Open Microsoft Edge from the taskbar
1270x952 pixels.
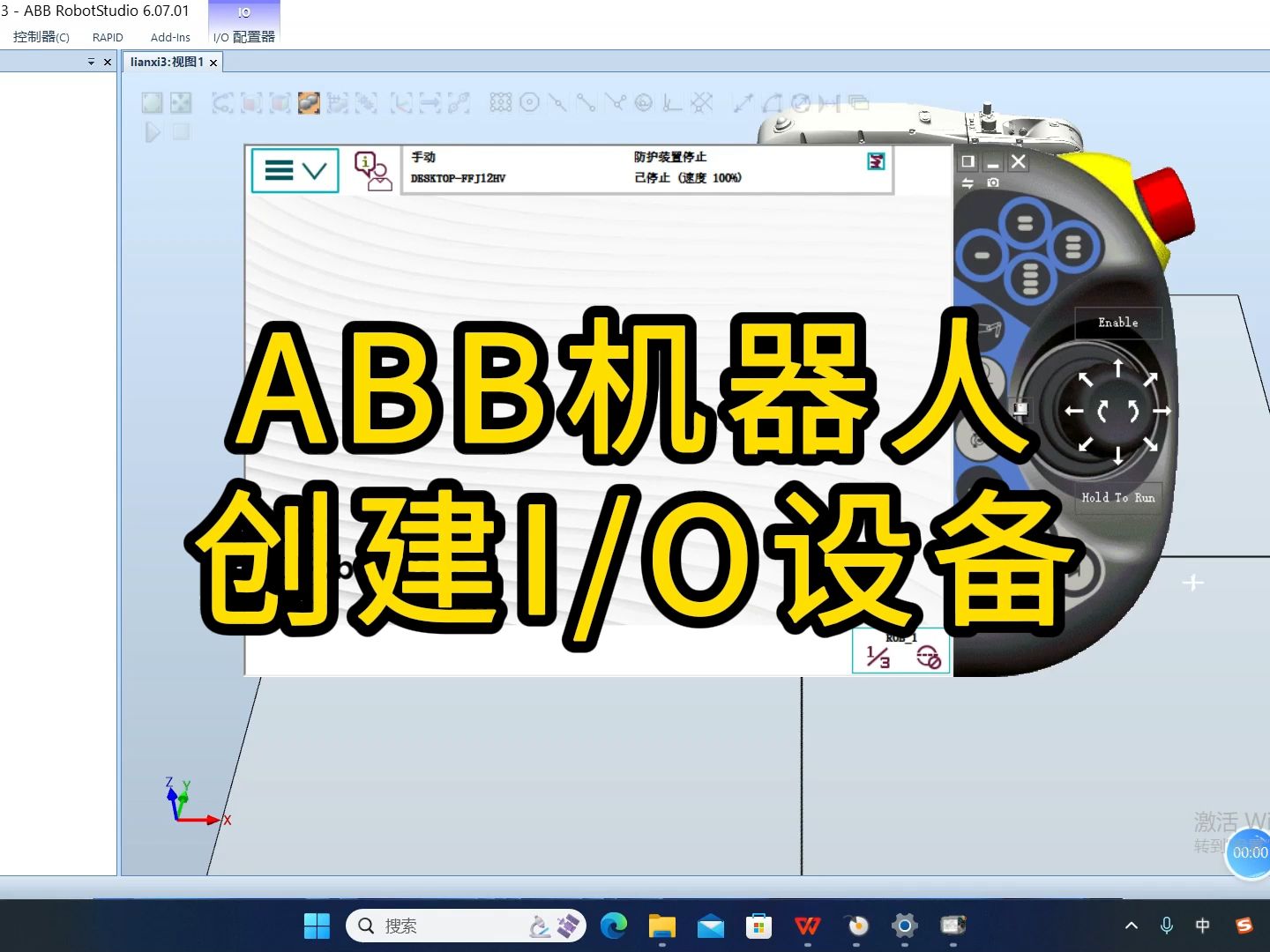(x=614, y=926)
